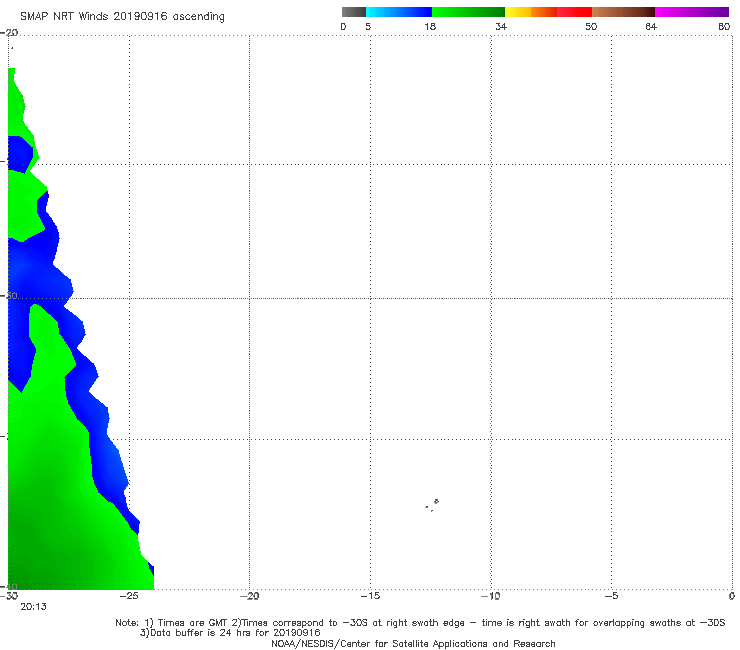Click the color bar label '34'

tap(501, 27)
